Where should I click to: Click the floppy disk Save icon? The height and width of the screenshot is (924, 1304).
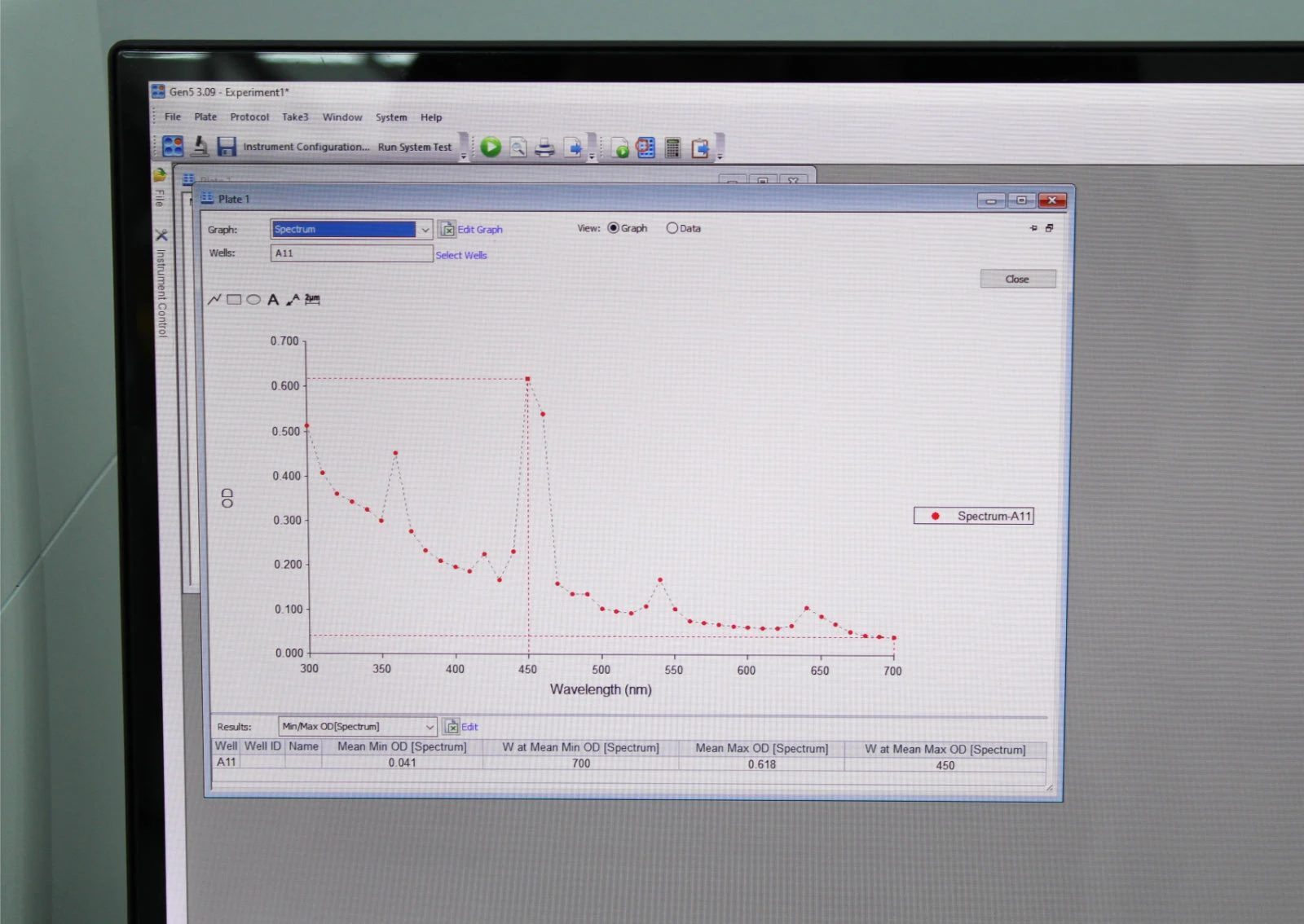[226, 147]
